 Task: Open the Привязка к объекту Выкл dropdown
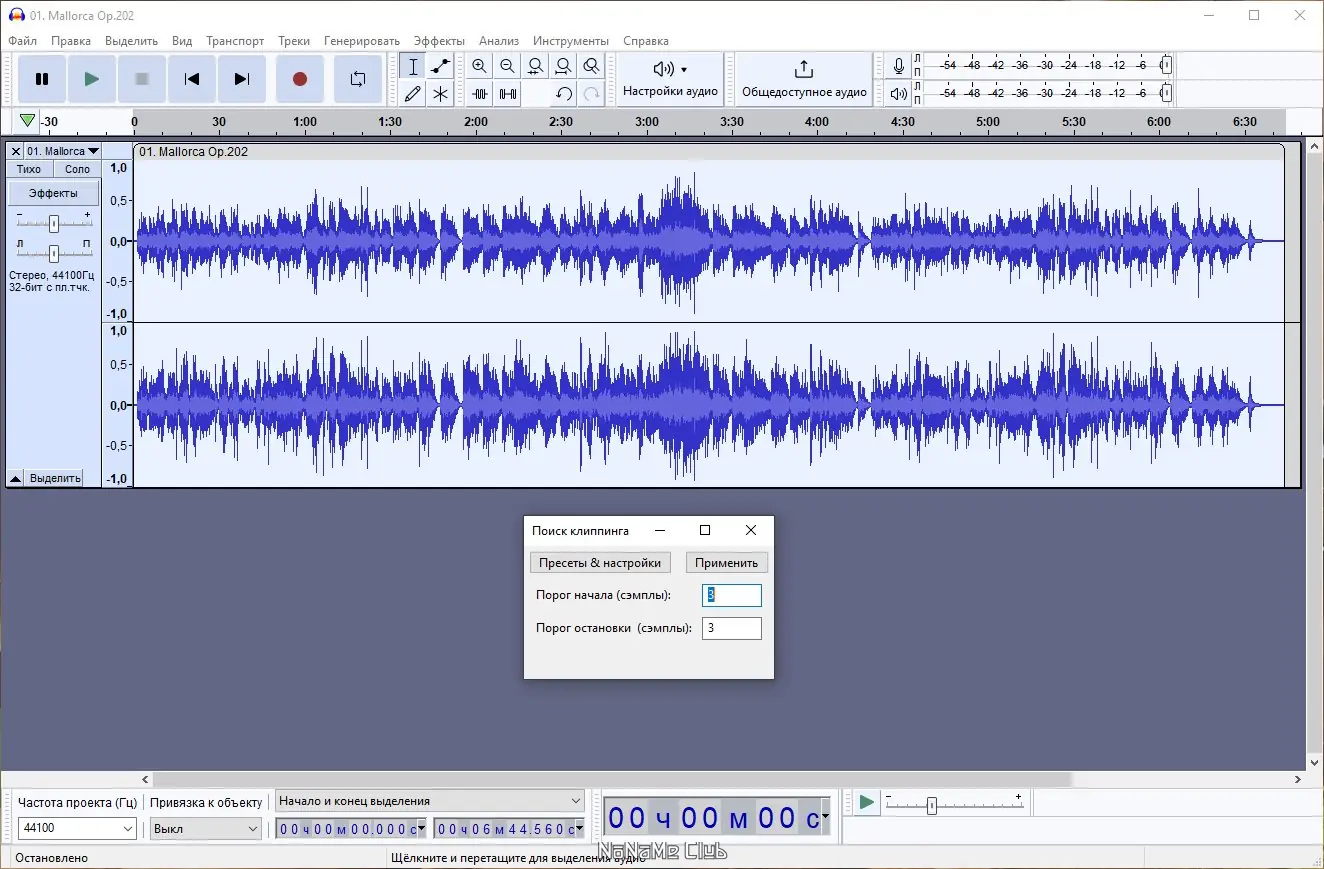253,829
